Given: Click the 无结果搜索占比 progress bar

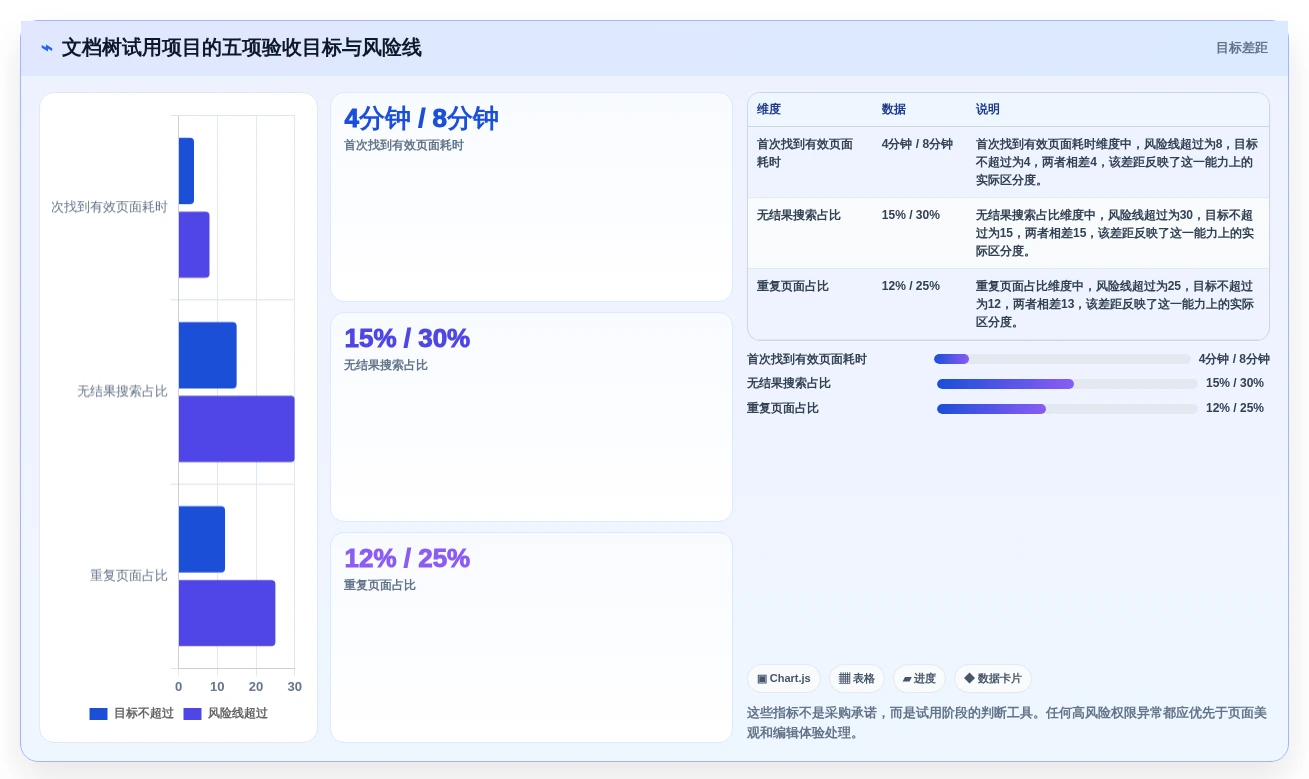Looking at the screenshot, I should click(x=1067, y=384).
